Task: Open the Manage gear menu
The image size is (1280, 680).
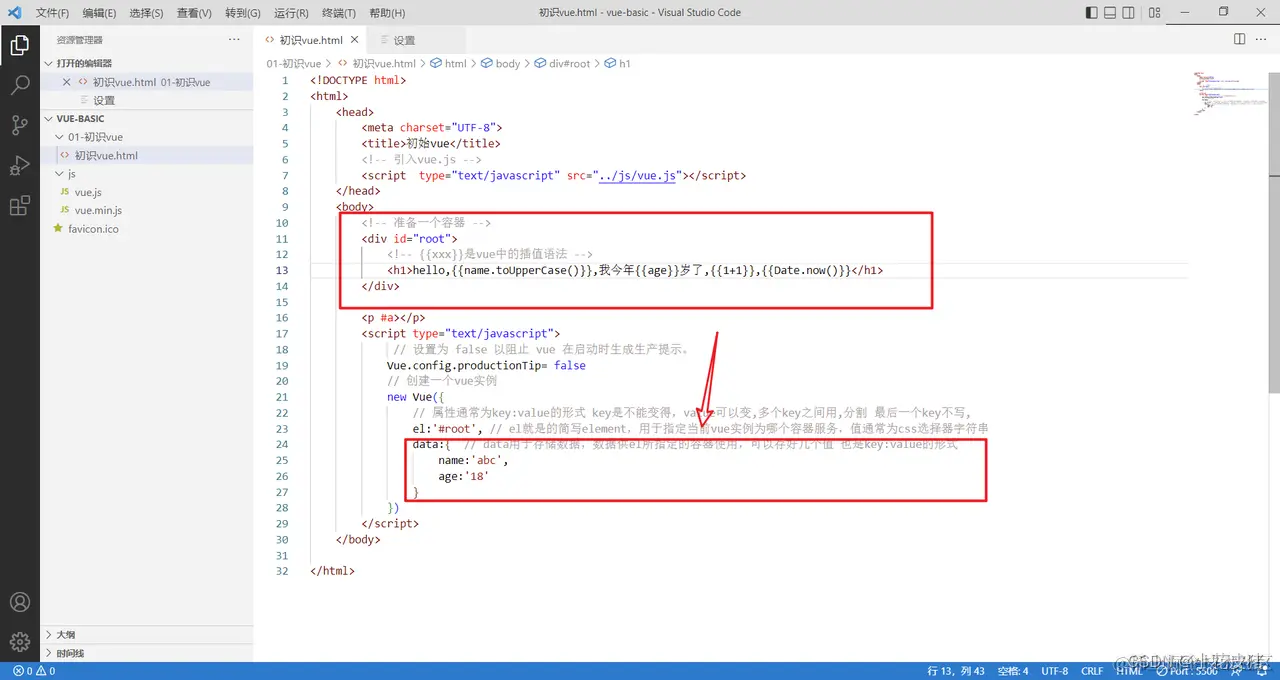Action: (19, 641)
